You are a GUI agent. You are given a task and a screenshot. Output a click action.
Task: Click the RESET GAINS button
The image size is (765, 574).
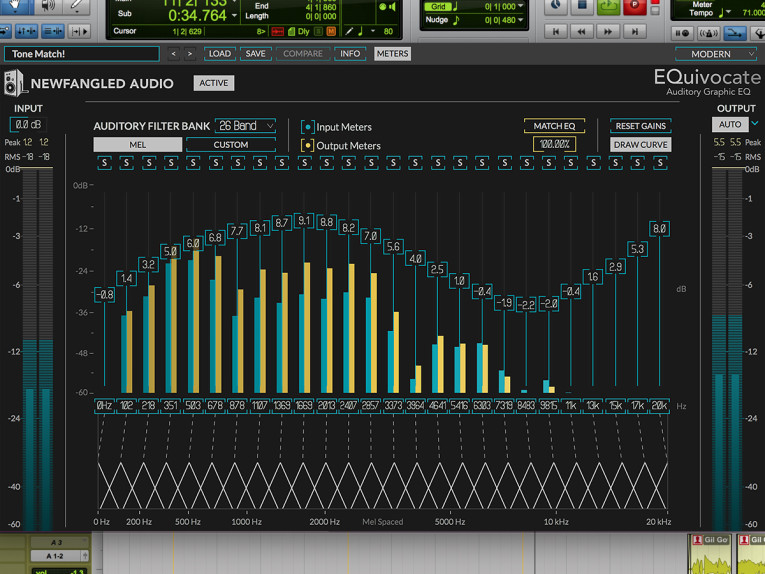click(x=641, y=126)
